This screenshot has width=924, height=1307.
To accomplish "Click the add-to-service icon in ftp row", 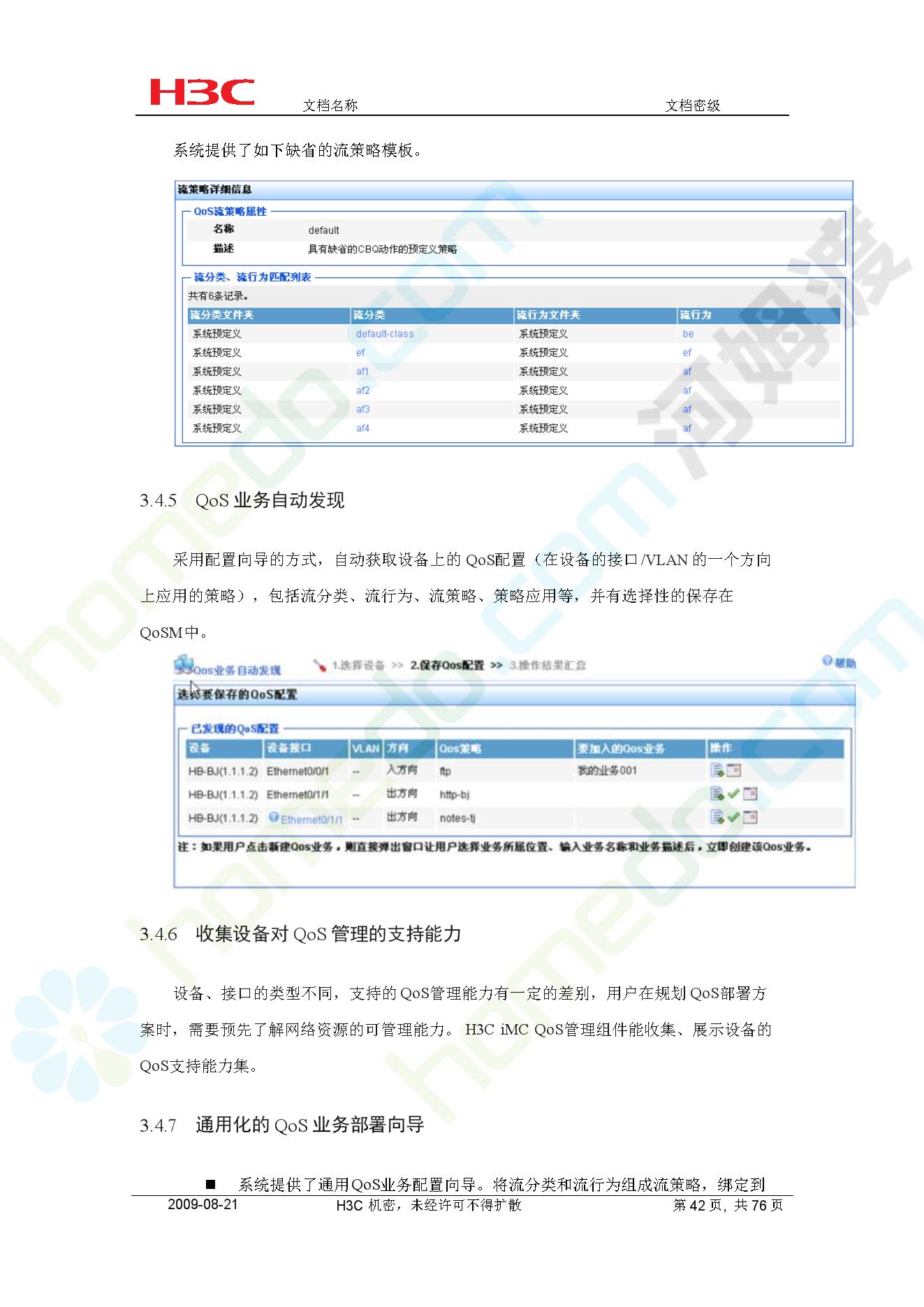I will tap(717, 771).
